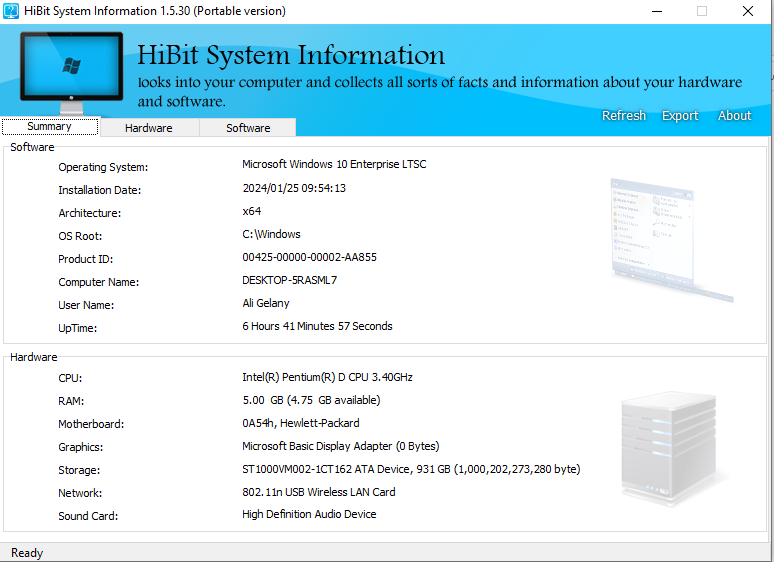Click the HiBit app icon in title bar

(x=11, y=11)
